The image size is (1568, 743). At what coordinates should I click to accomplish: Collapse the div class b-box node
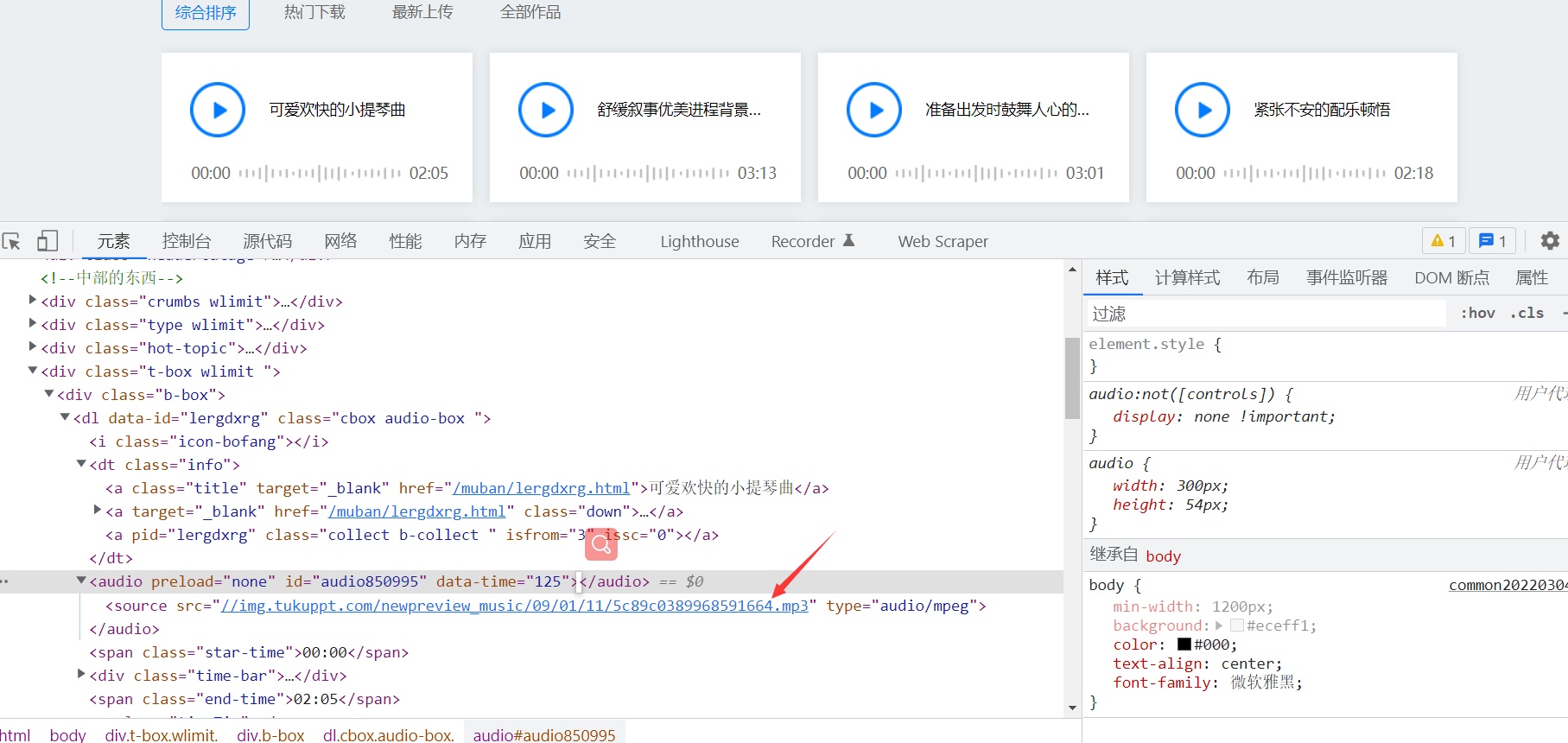pyautogui.click(x=49, y=393)
